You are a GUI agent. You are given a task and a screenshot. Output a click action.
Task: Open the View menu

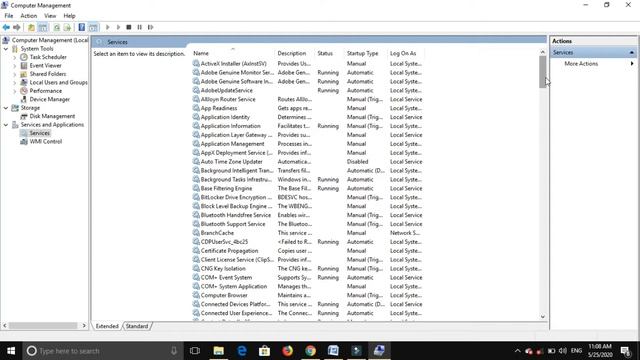point(50,16)
